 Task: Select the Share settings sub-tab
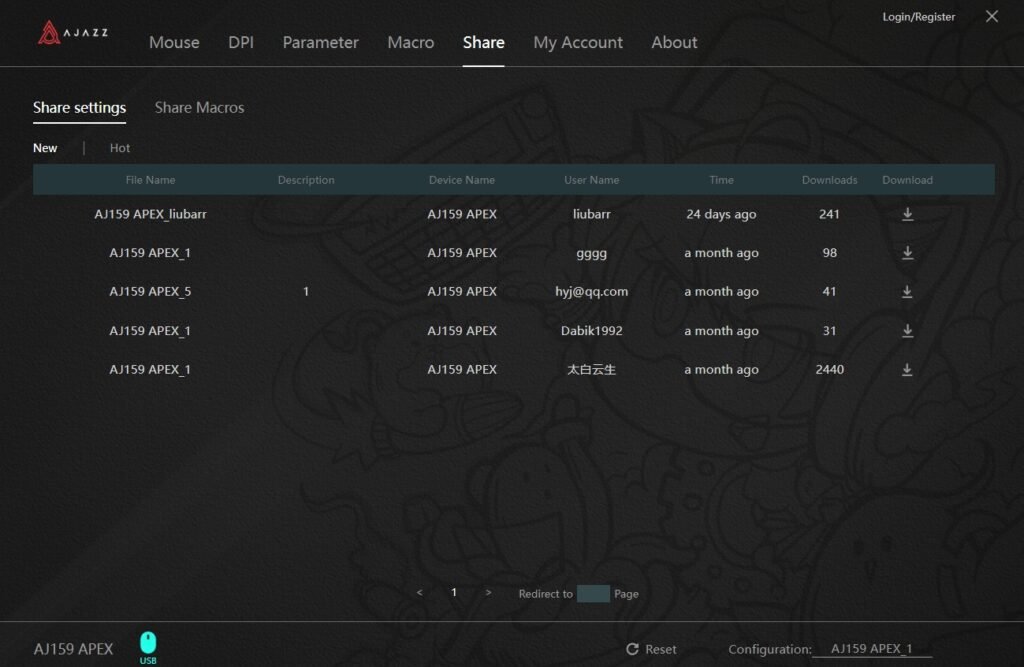tap(80, 108)
